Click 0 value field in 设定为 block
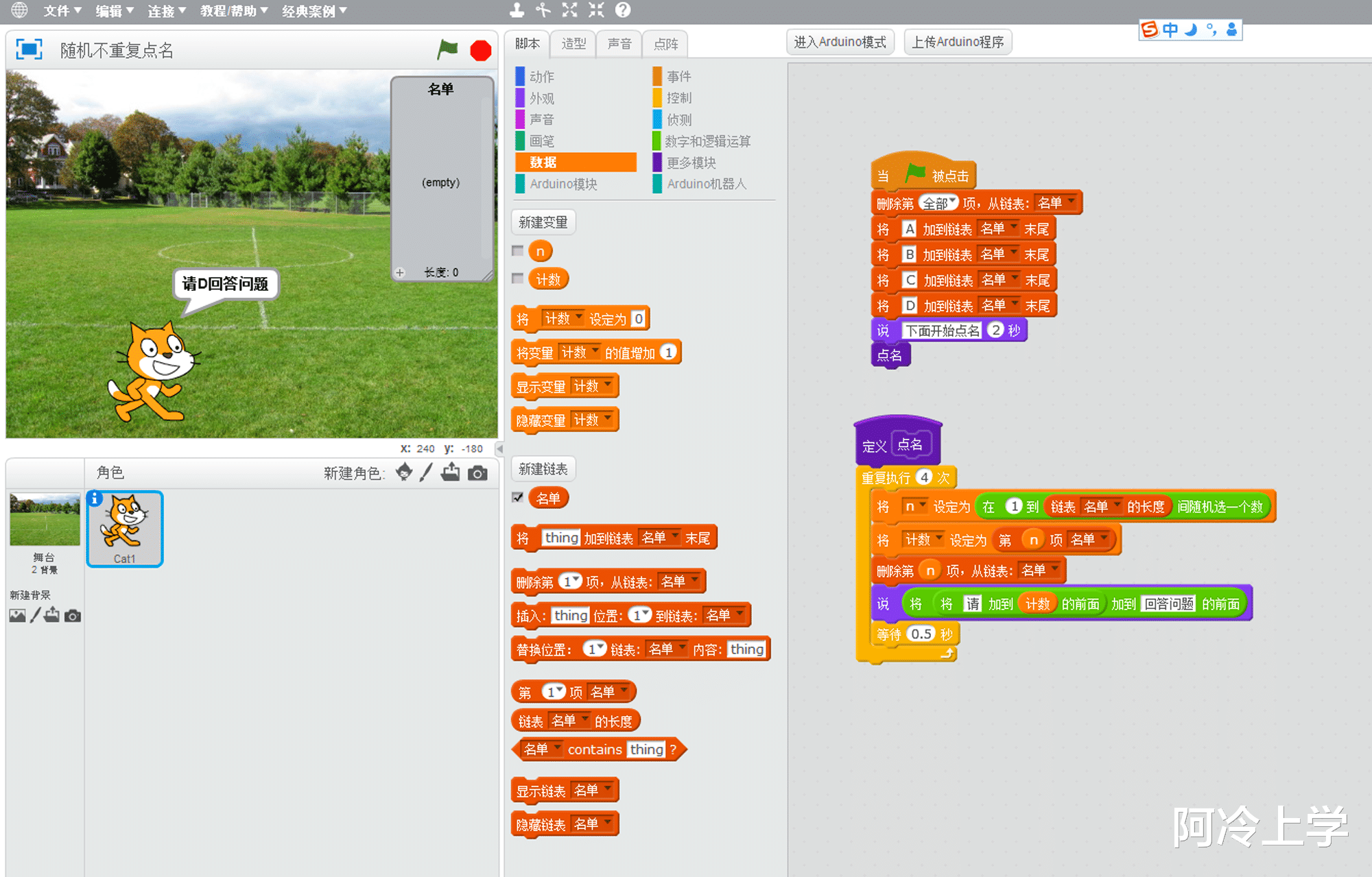 pos(639,318)
